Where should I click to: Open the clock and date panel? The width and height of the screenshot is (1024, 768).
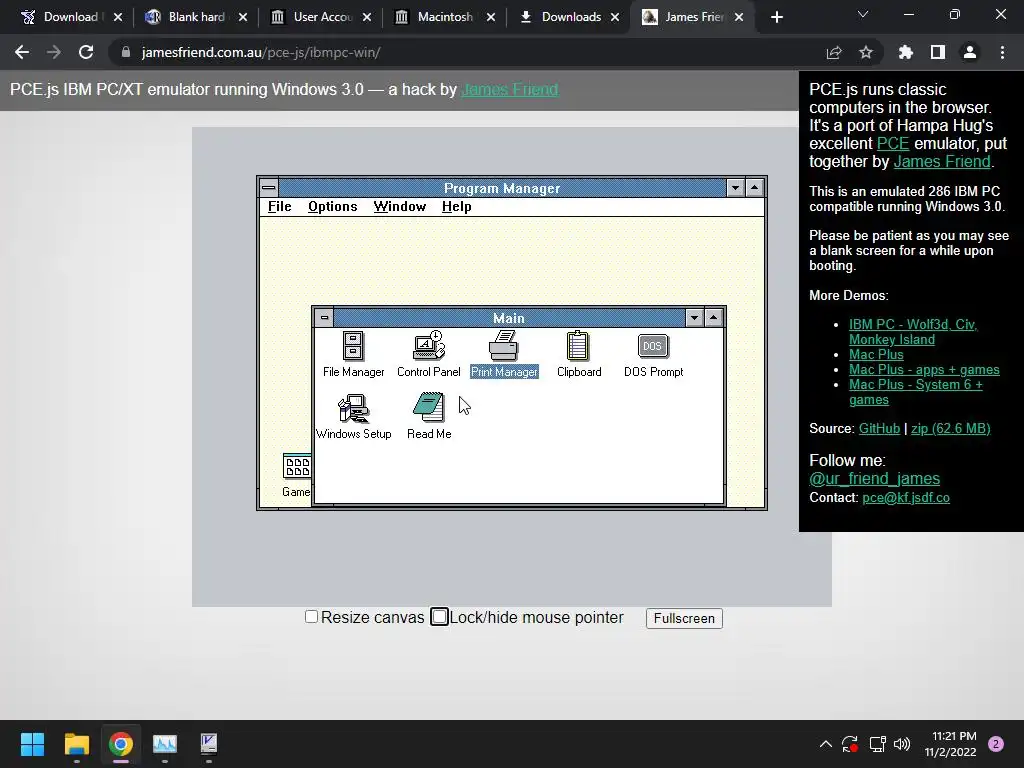(951, 744)
